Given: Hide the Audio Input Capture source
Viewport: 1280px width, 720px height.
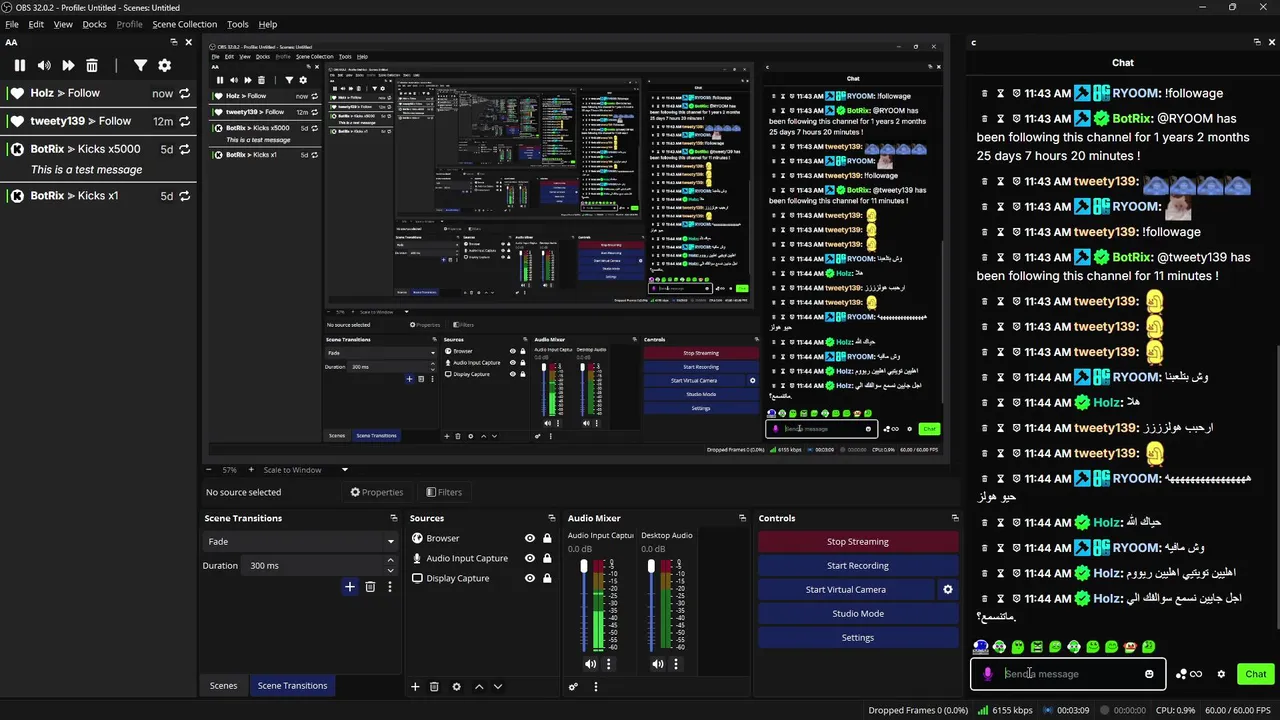Looking at the screenshot, I should [530, 558].
